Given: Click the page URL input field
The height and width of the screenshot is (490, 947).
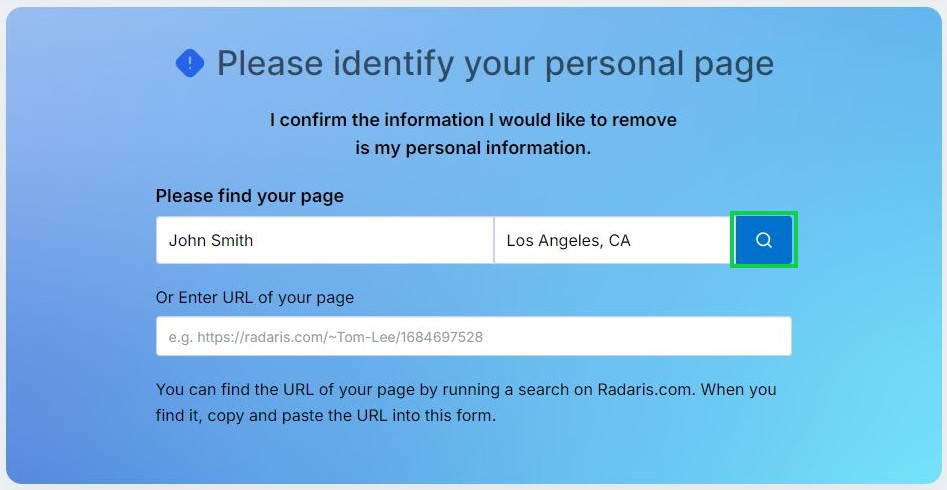Looking at the screenshot, I should pyautogui.click(x=473, y=337).
